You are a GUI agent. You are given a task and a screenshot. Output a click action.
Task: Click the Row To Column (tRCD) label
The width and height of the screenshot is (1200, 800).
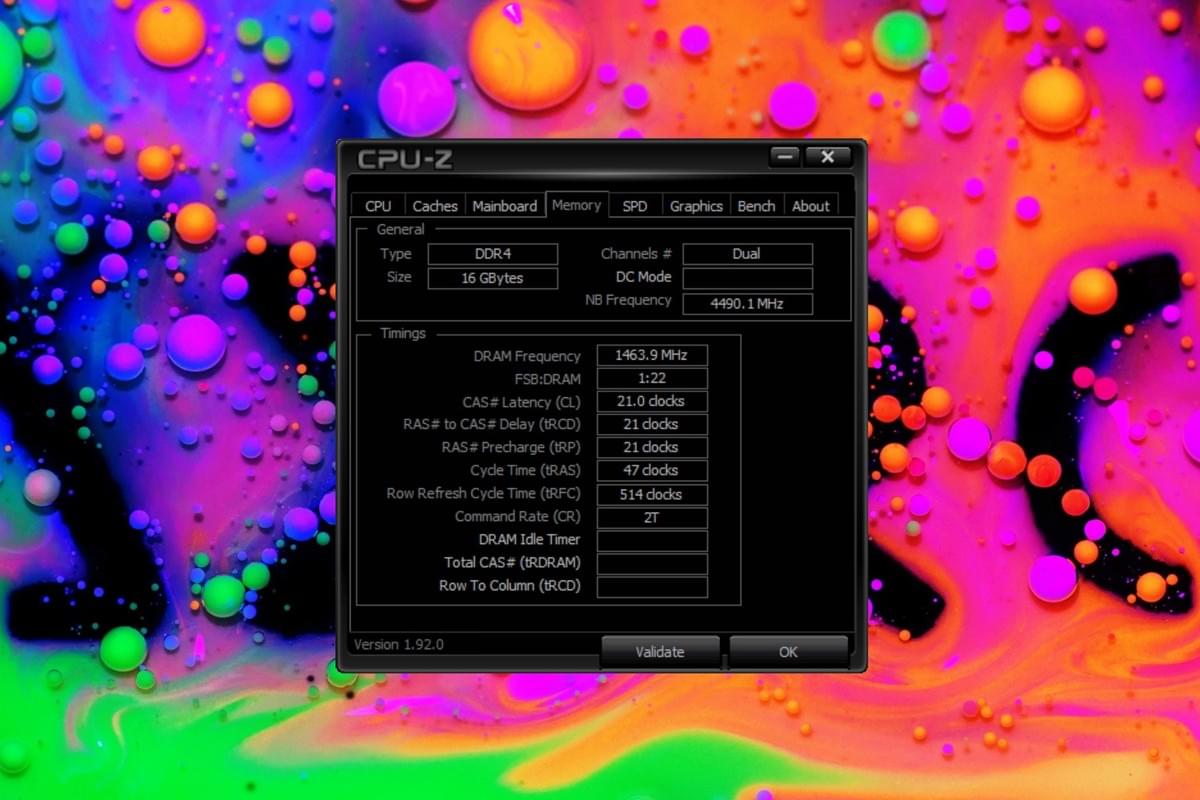coord(510,586)
